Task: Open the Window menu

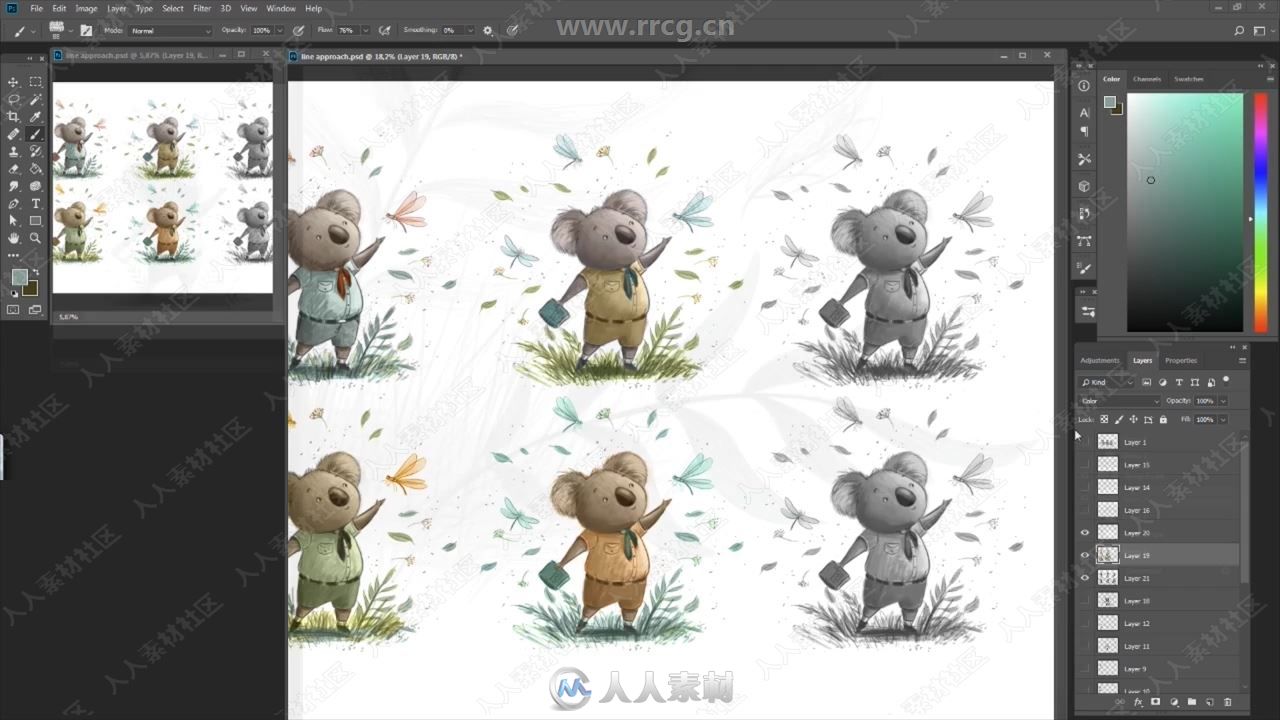Action: tap(281, 8)
